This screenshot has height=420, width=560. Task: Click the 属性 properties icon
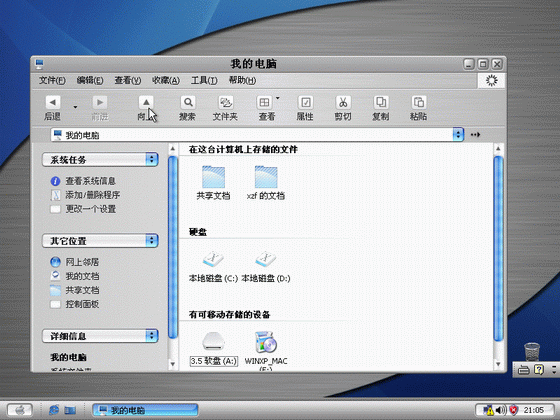(x=305, y=103)
